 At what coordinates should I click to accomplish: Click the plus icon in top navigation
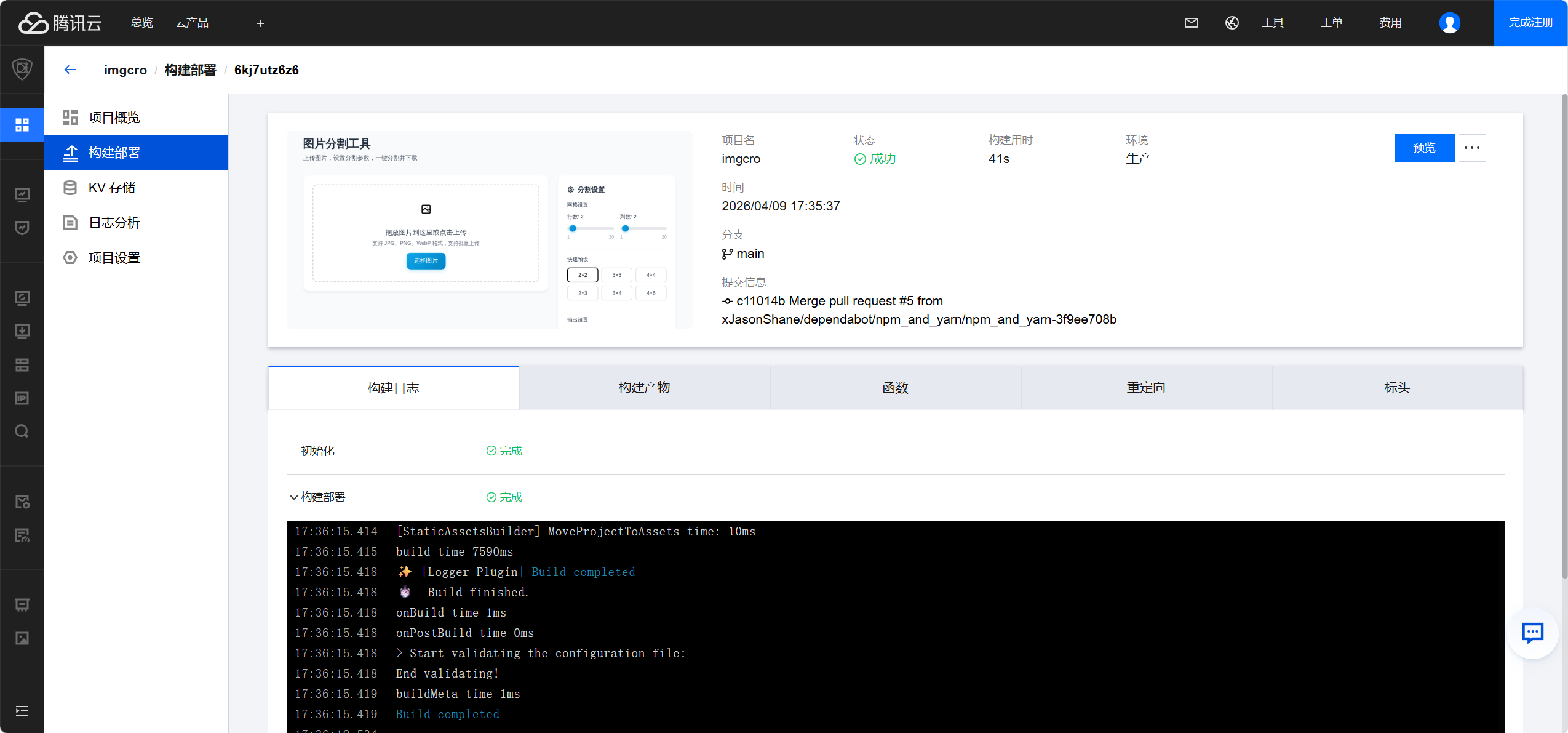click(x=260, y=23)
